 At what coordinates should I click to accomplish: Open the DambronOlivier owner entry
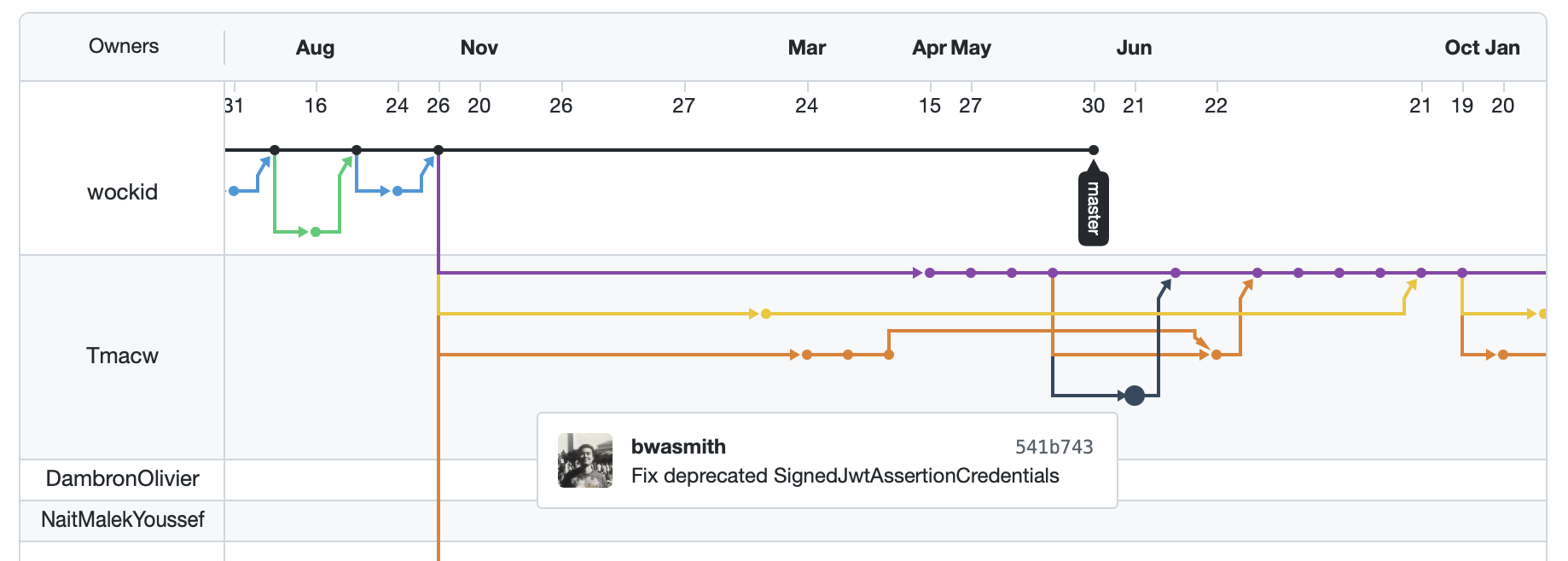tap(123, 478)
